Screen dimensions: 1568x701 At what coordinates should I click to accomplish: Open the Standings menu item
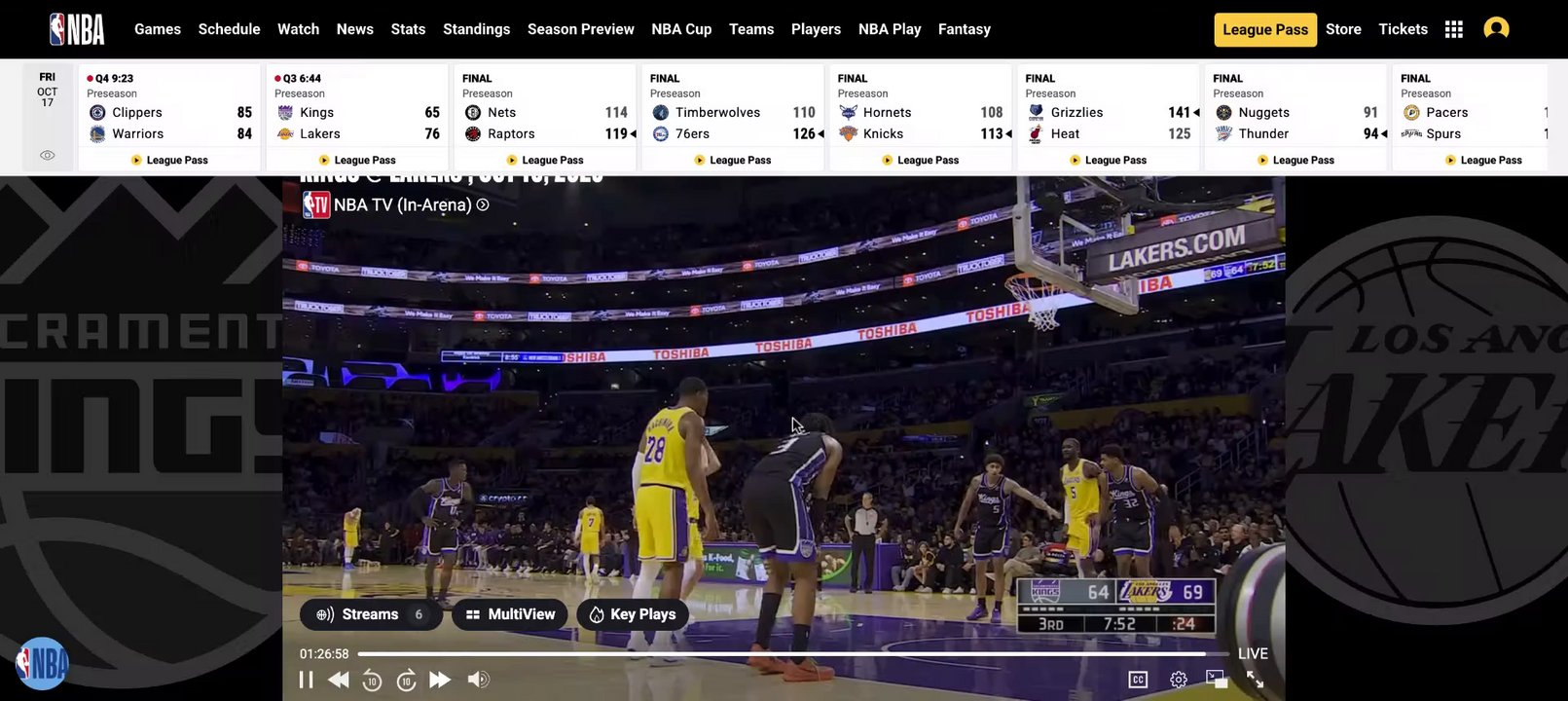pos(477,29)
